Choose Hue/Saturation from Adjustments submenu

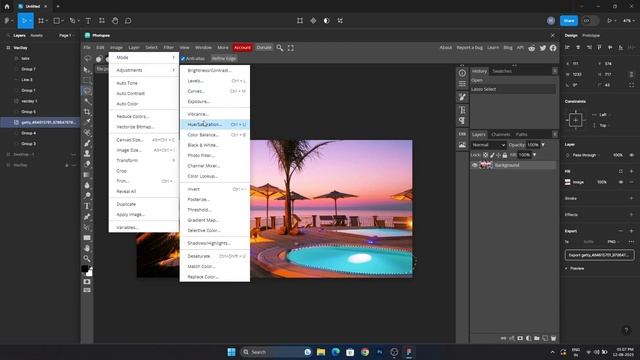tap(215, 124)
